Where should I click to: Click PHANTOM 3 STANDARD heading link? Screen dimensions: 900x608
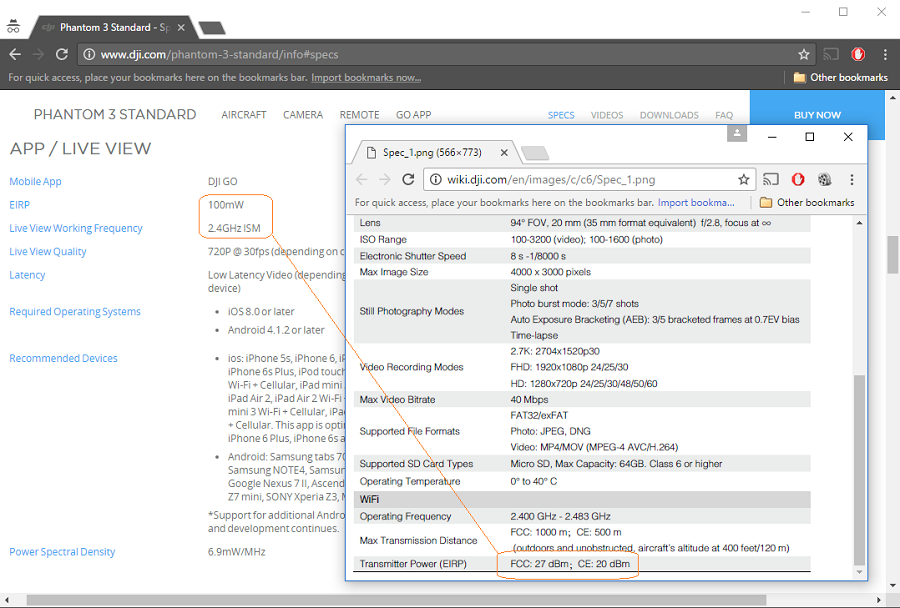(x=115, y=114)
